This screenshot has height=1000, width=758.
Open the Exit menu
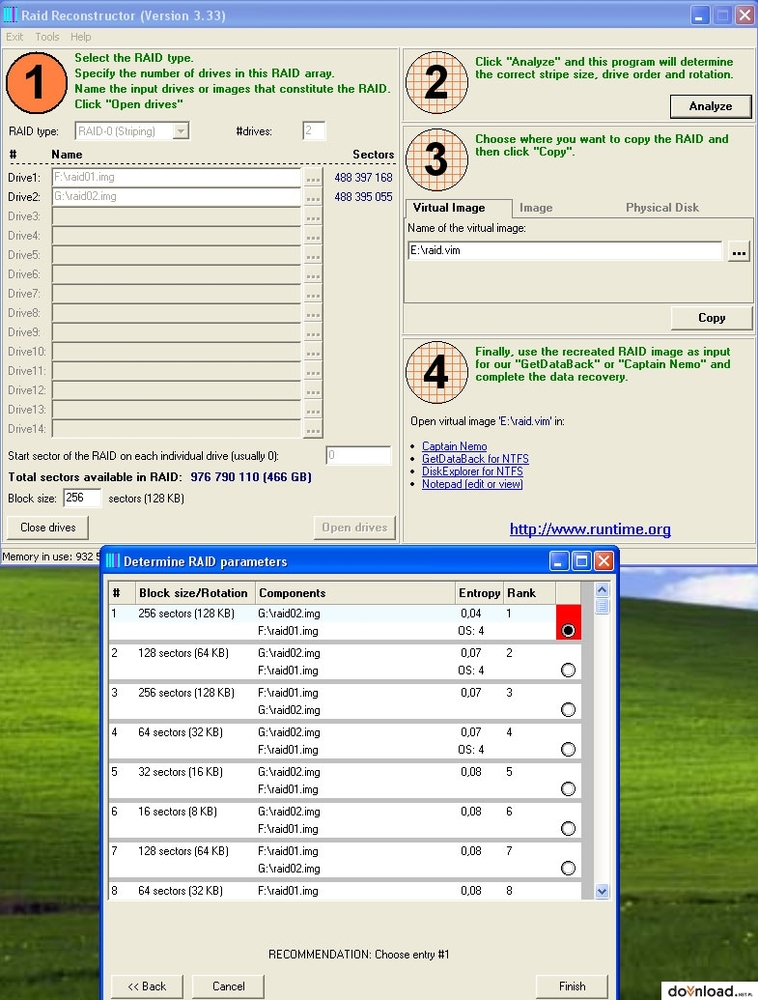[x=14, y=37]
